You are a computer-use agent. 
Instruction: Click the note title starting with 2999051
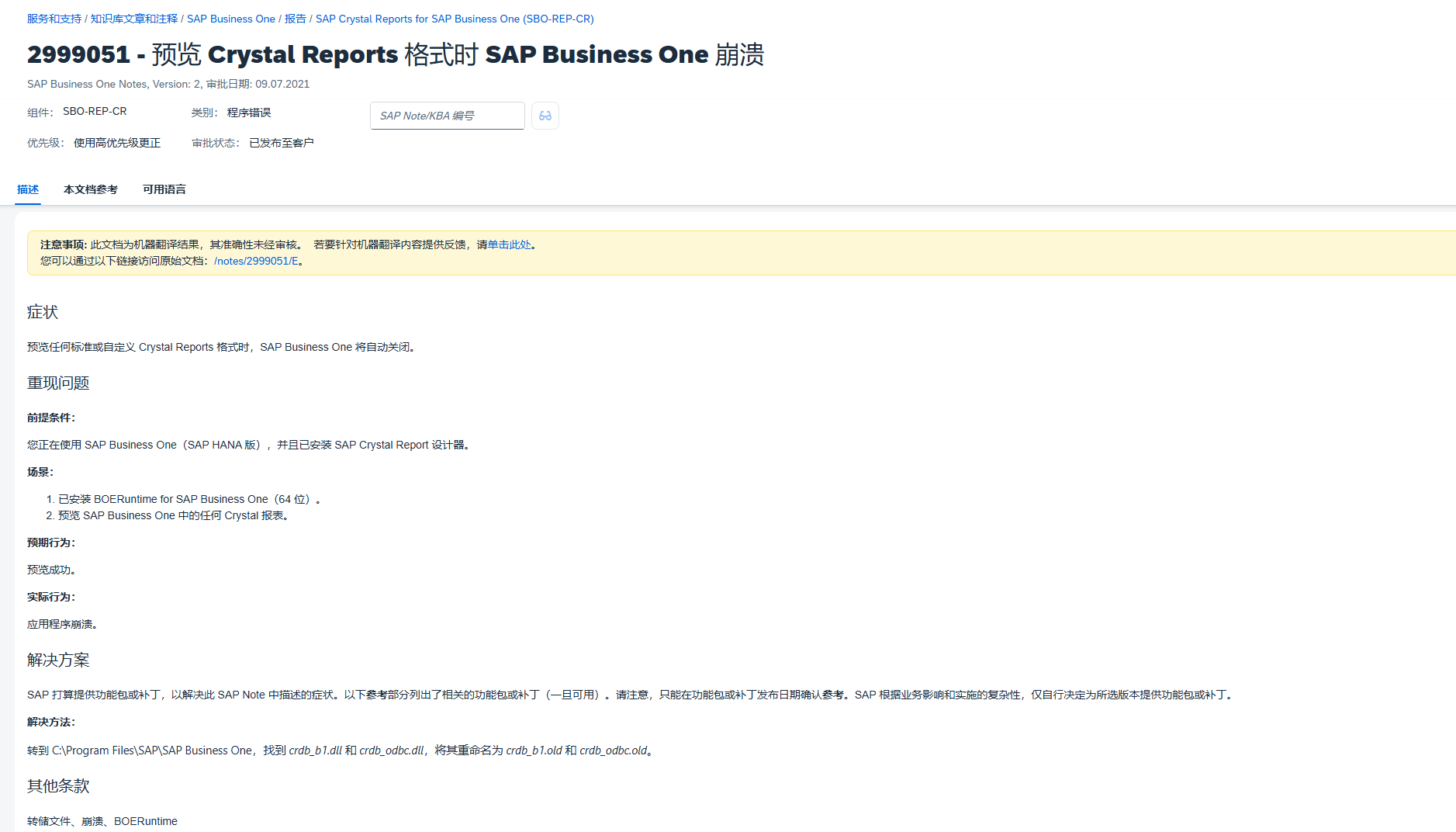pyautogui.click(x=396, y=54)
